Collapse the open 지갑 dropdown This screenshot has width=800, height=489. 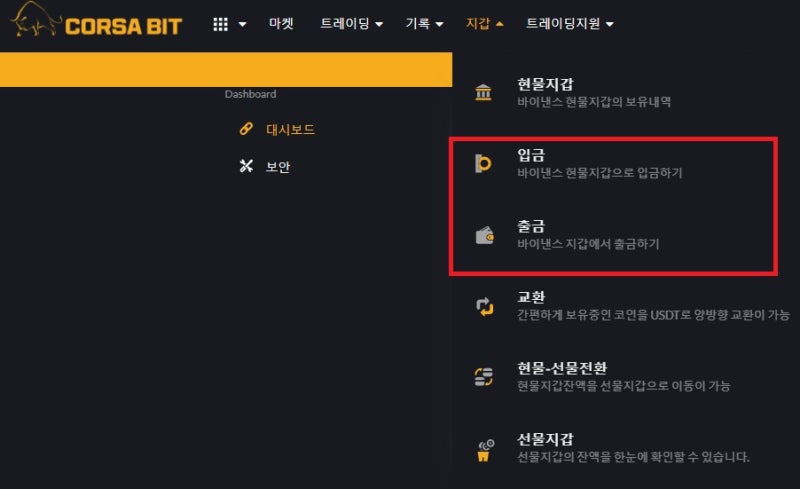(x=485, y=23)
